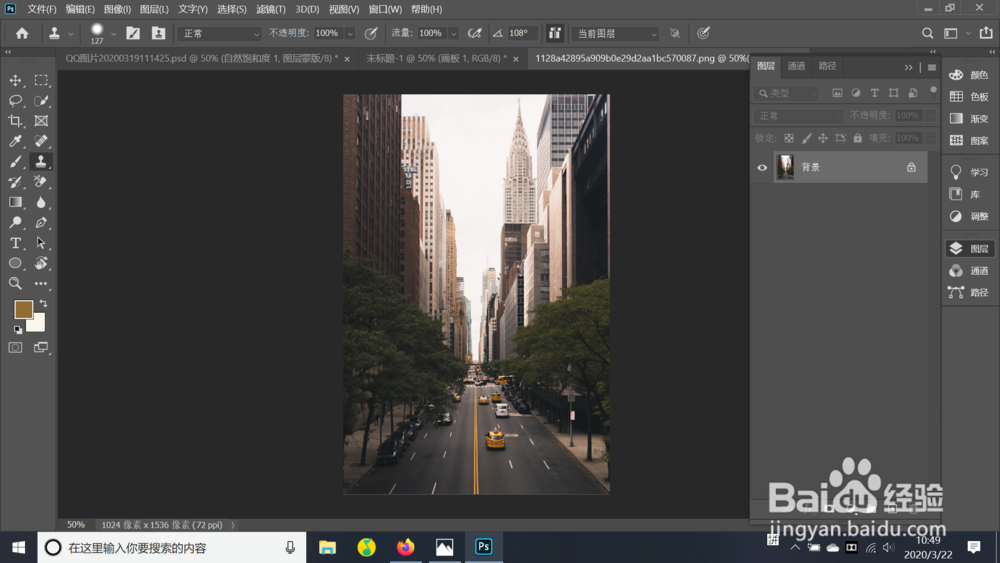Screen dimensions: 1000x563
Task: Select the Zoom tool
Action: (x=15, y=283)
